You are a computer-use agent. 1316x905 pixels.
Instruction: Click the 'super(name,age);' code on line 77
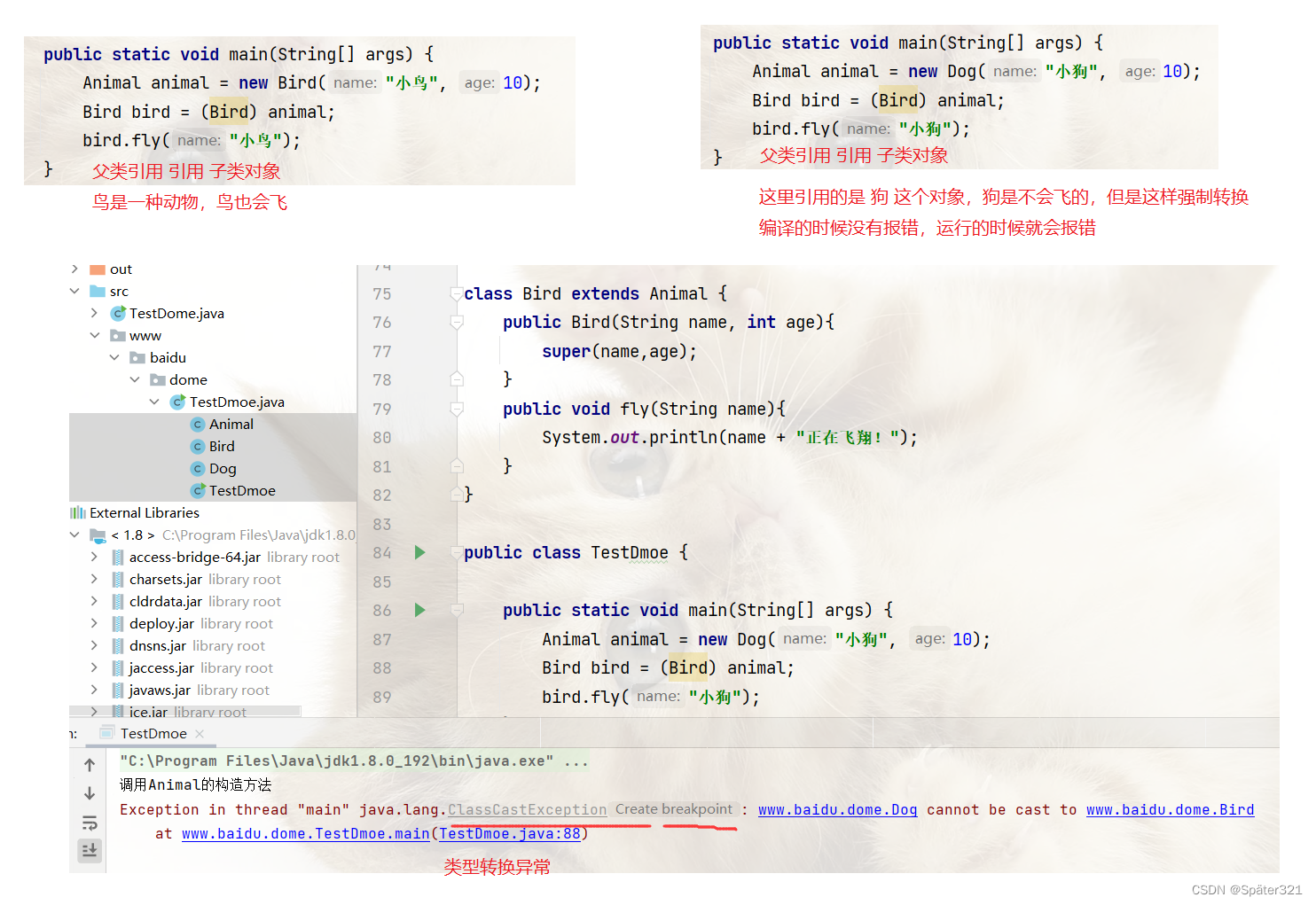click(x=619, y=352)
